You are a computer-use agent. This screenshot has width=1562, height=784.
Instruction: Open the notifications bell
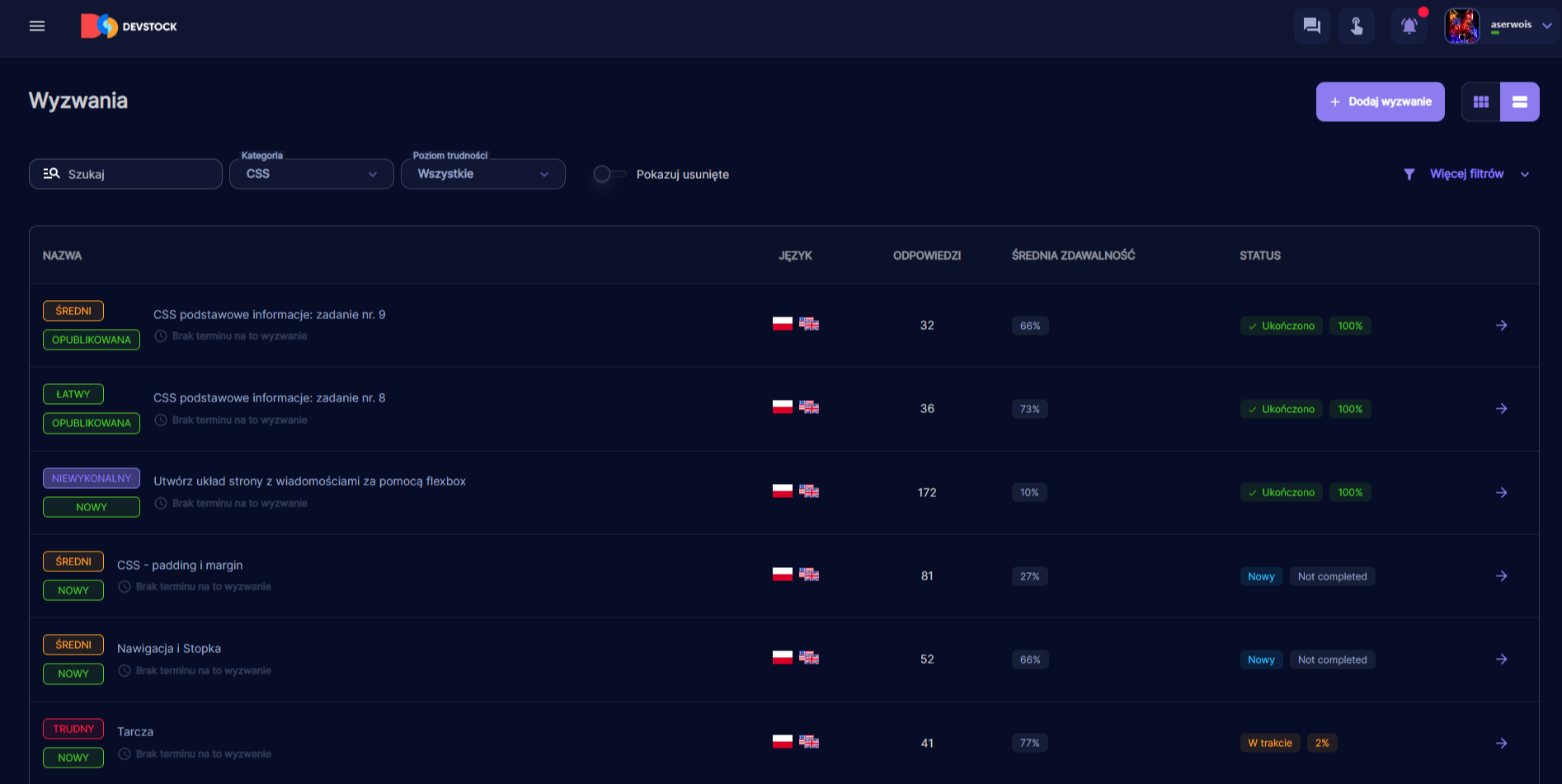[1409, 26]
